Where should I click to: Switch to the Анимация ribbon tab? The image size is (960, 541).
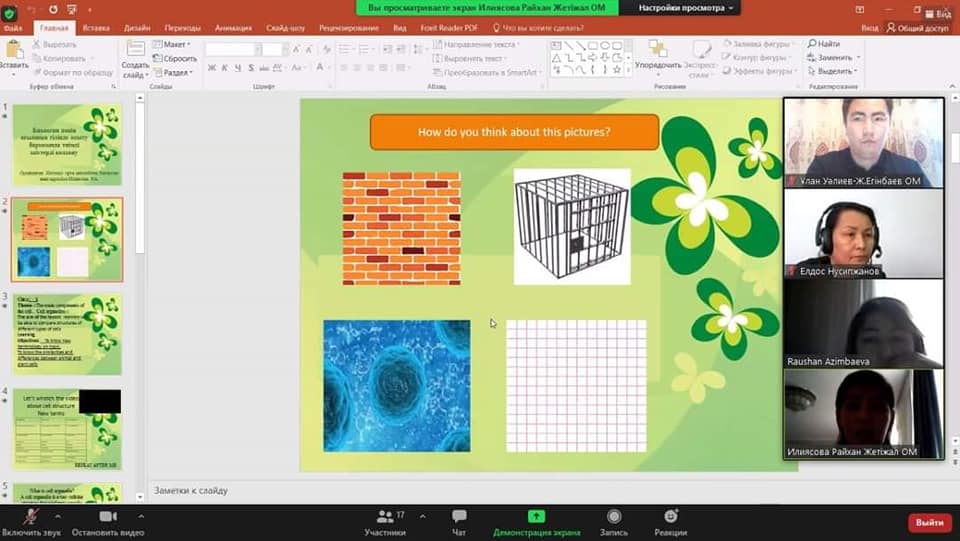click(233, 29)
